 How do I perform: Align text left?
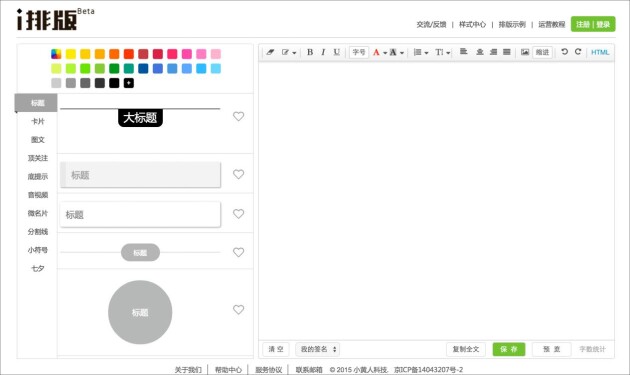(463, 52)
